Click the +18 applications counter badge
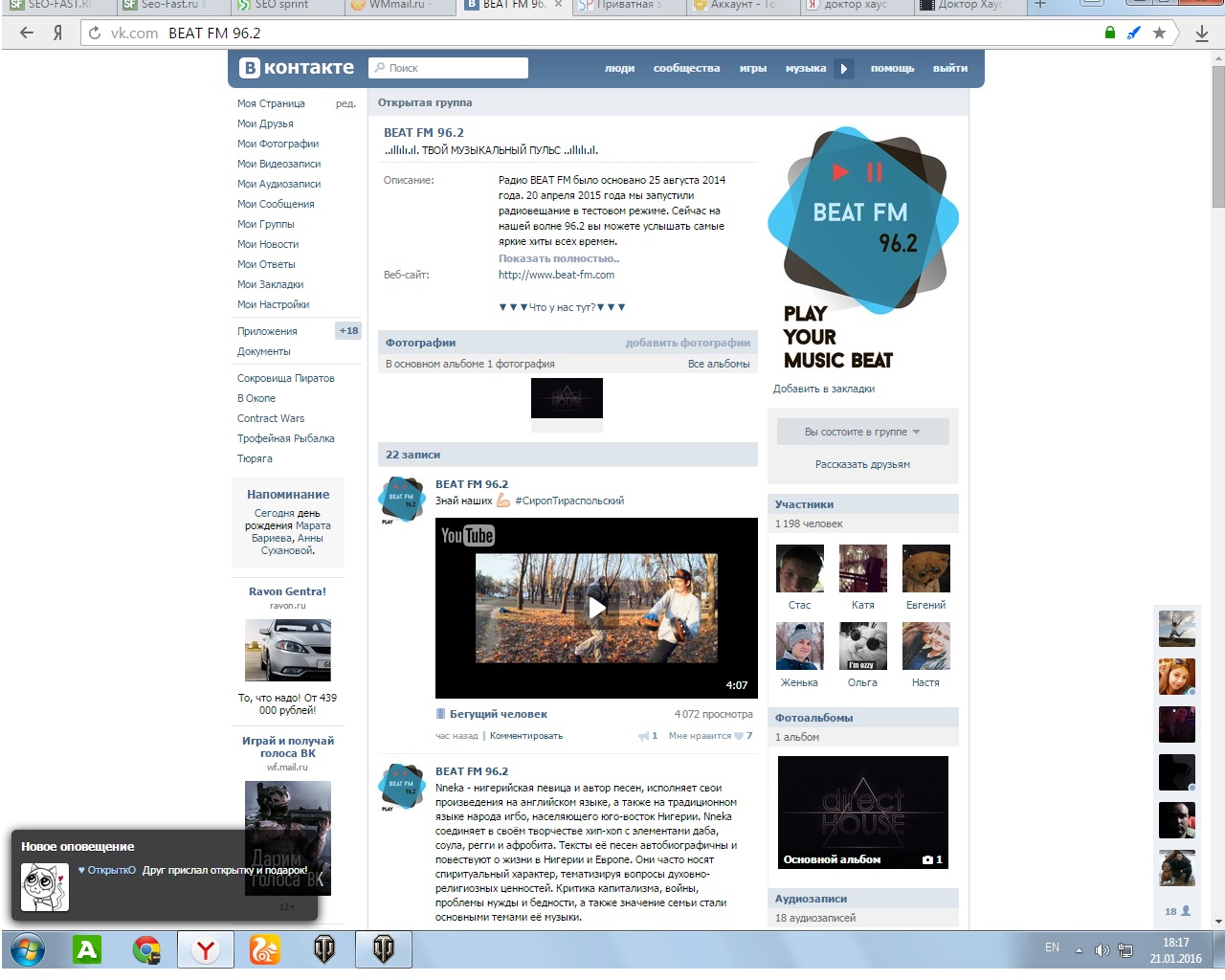This screenshot has width=1225, height=980. tap(348, 331)
